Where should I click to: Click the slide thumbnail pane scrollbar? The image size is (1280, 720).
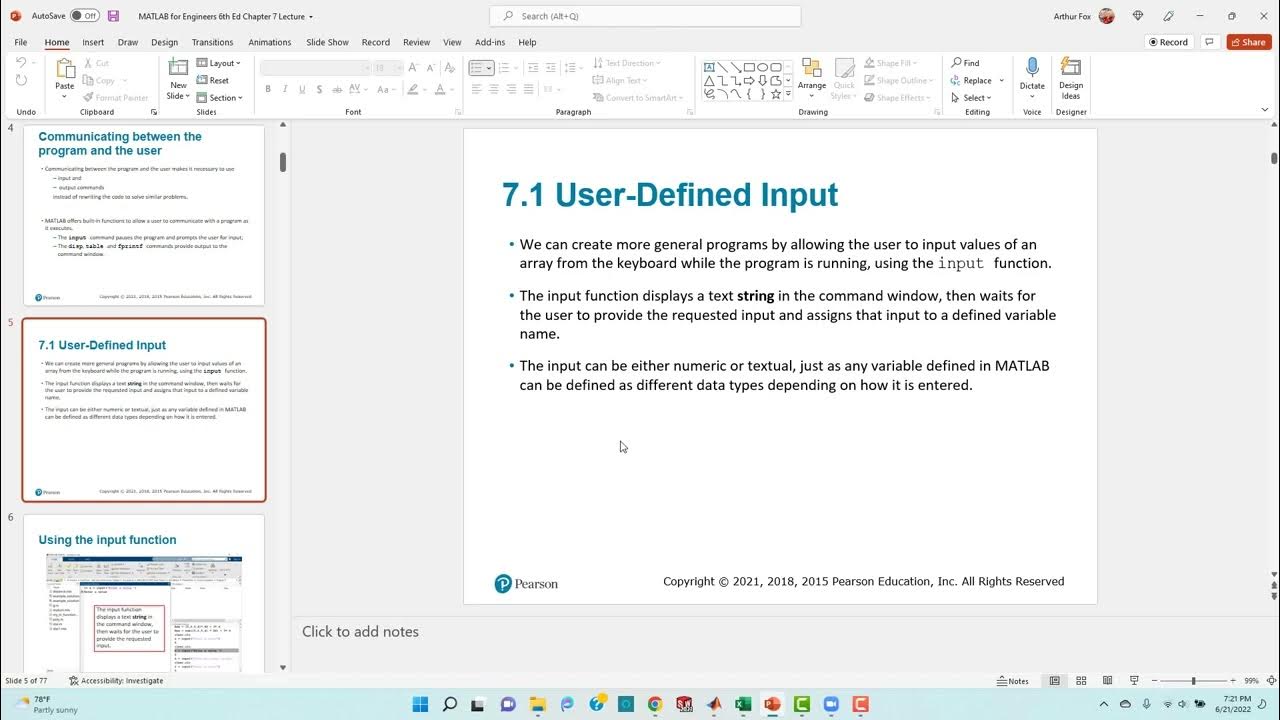coord(283,162)
